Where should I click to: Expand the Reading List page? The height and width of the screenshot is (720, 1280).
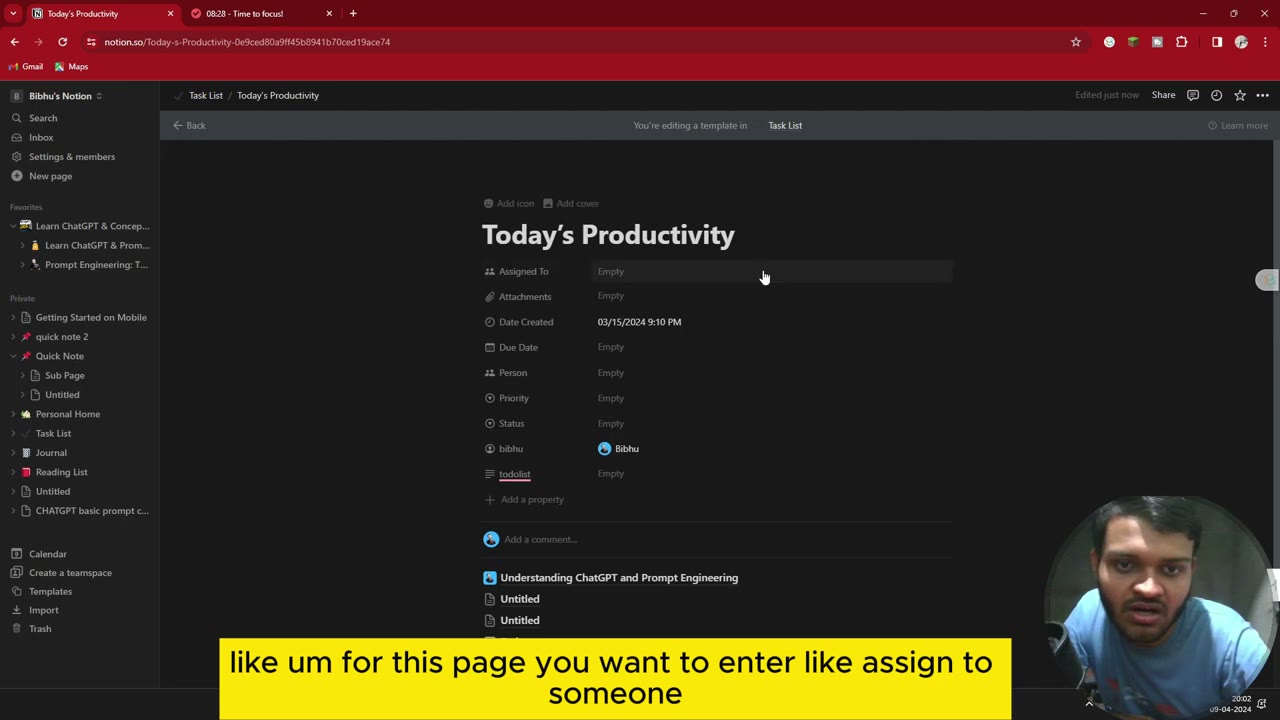pyautogui.click(x=13, y=472)
